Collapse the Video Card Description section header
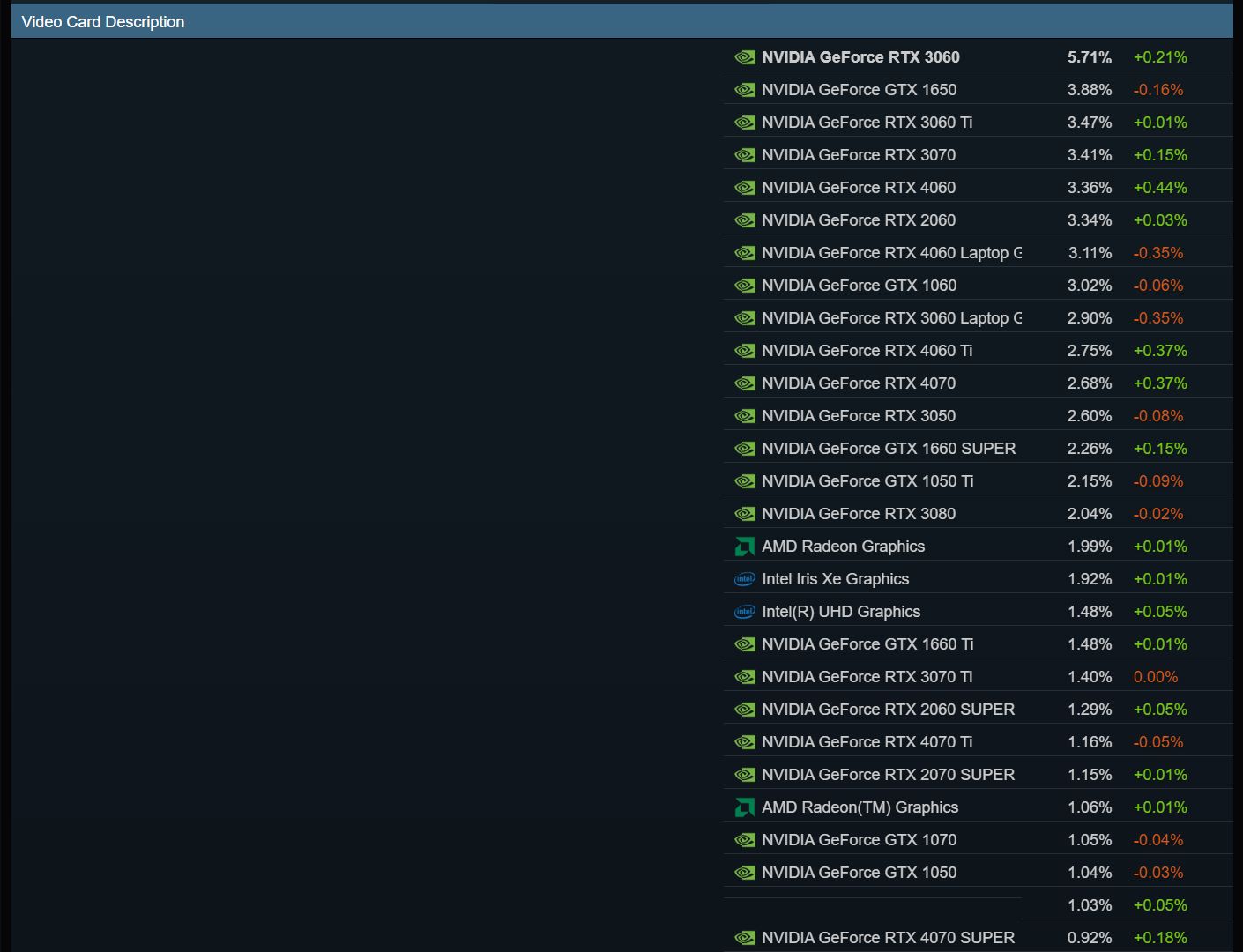Screen dimensions: 1243x952 point(621,21)
